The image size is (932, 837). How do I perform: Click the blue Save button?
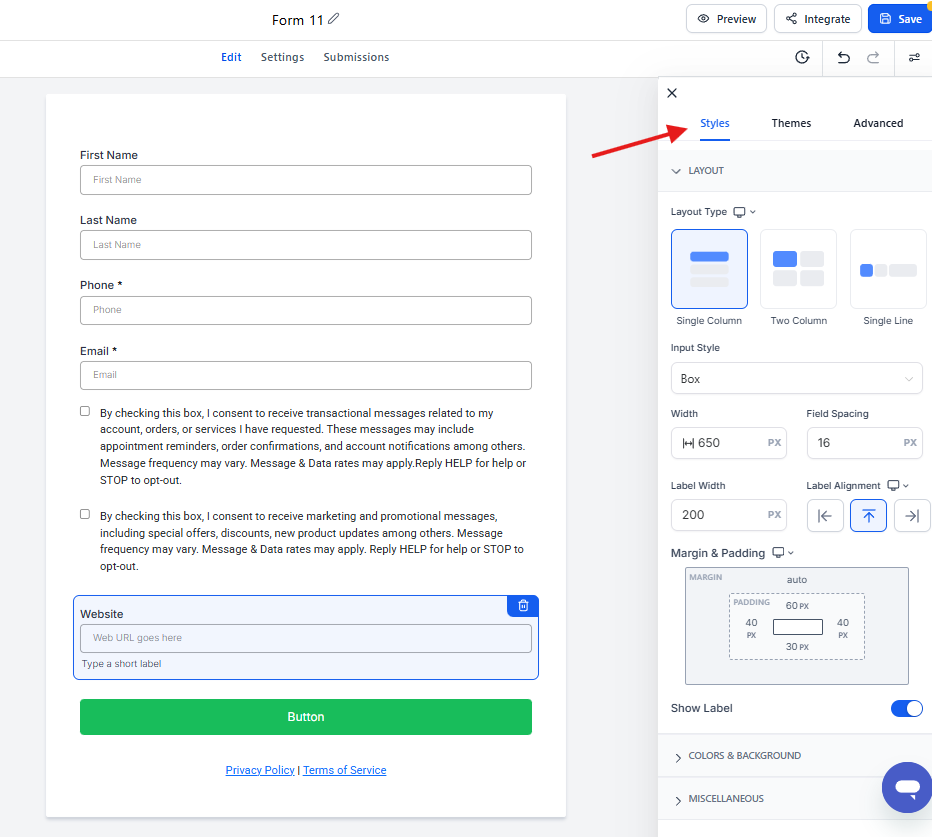pos(899,19)
